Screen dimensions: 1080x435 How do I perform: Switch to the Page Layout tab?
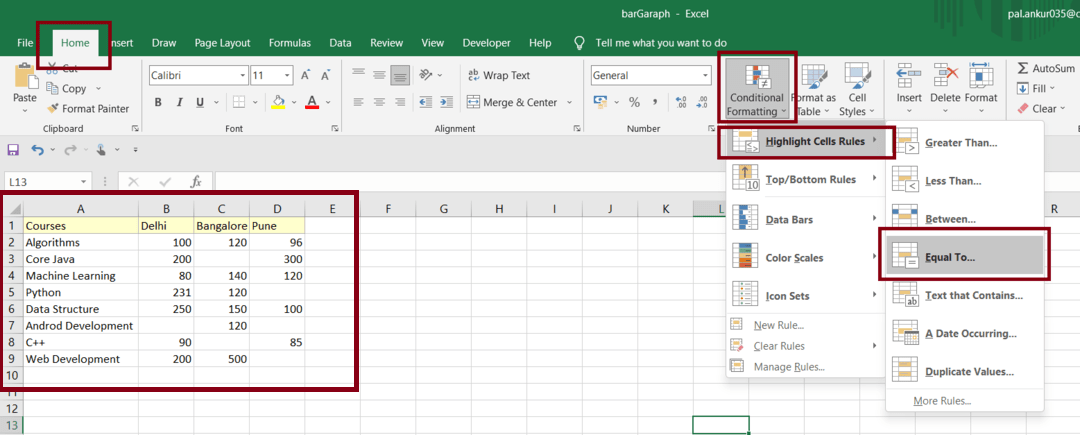click(222, 43)
